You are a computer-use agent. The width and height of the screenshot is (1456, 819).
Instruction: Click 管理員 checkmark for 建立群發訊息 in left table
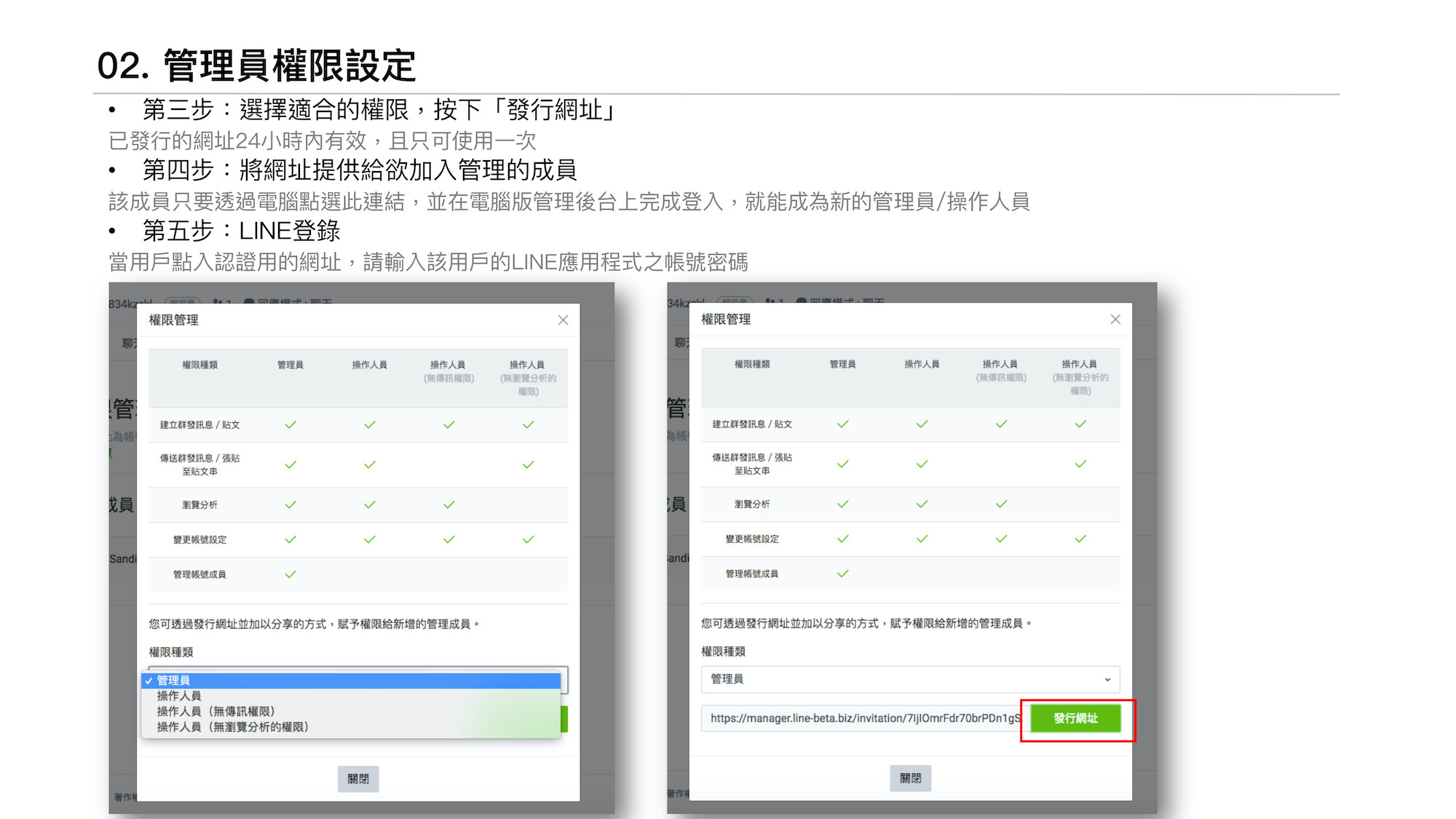(290, 424)
